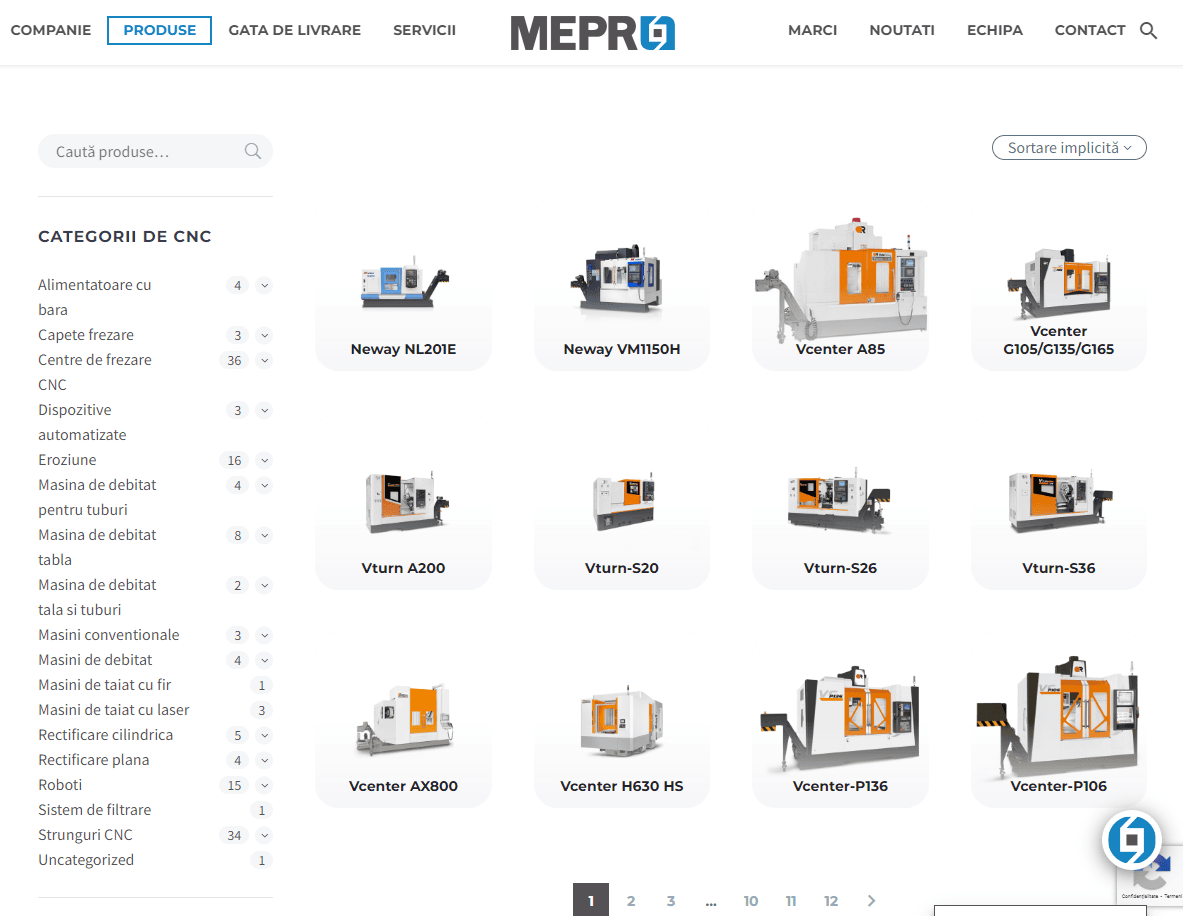Expand Eroziune category chevron

(x=264, y=460)
